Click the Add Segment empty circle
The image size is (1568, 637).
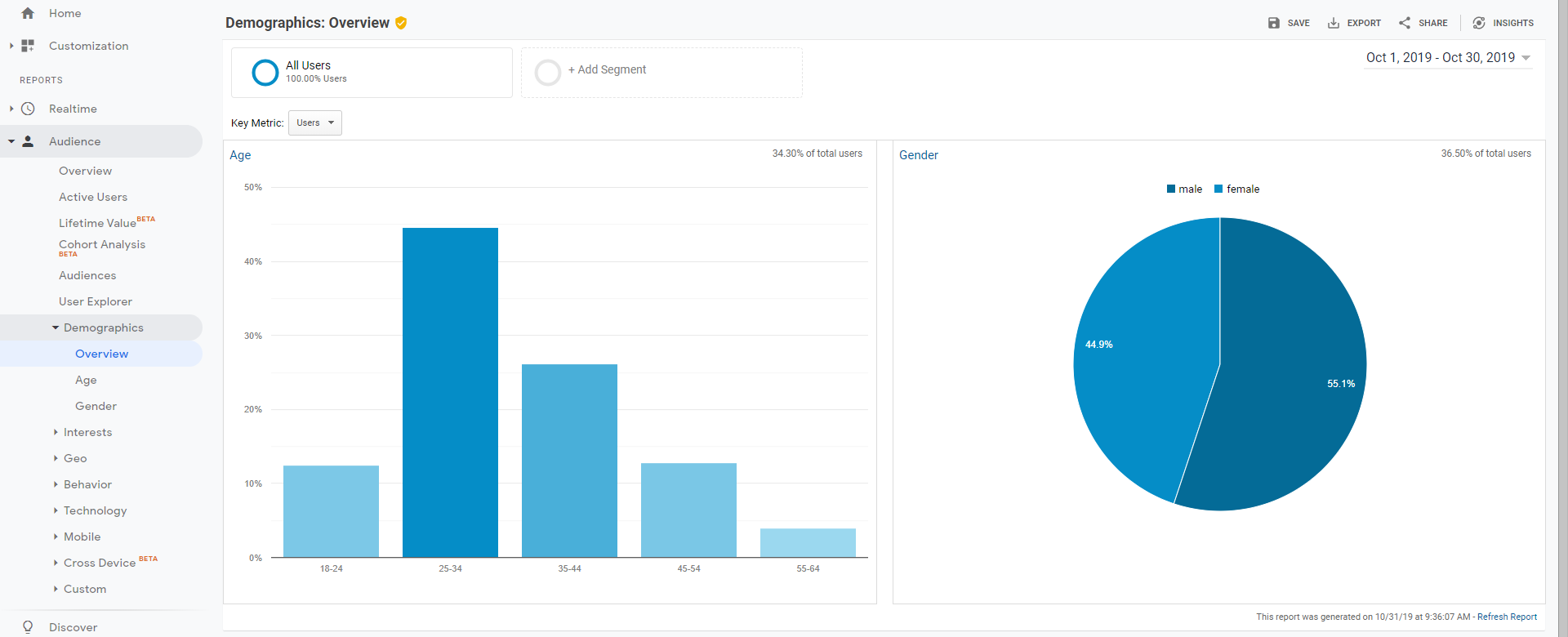[x=548, y=73]
